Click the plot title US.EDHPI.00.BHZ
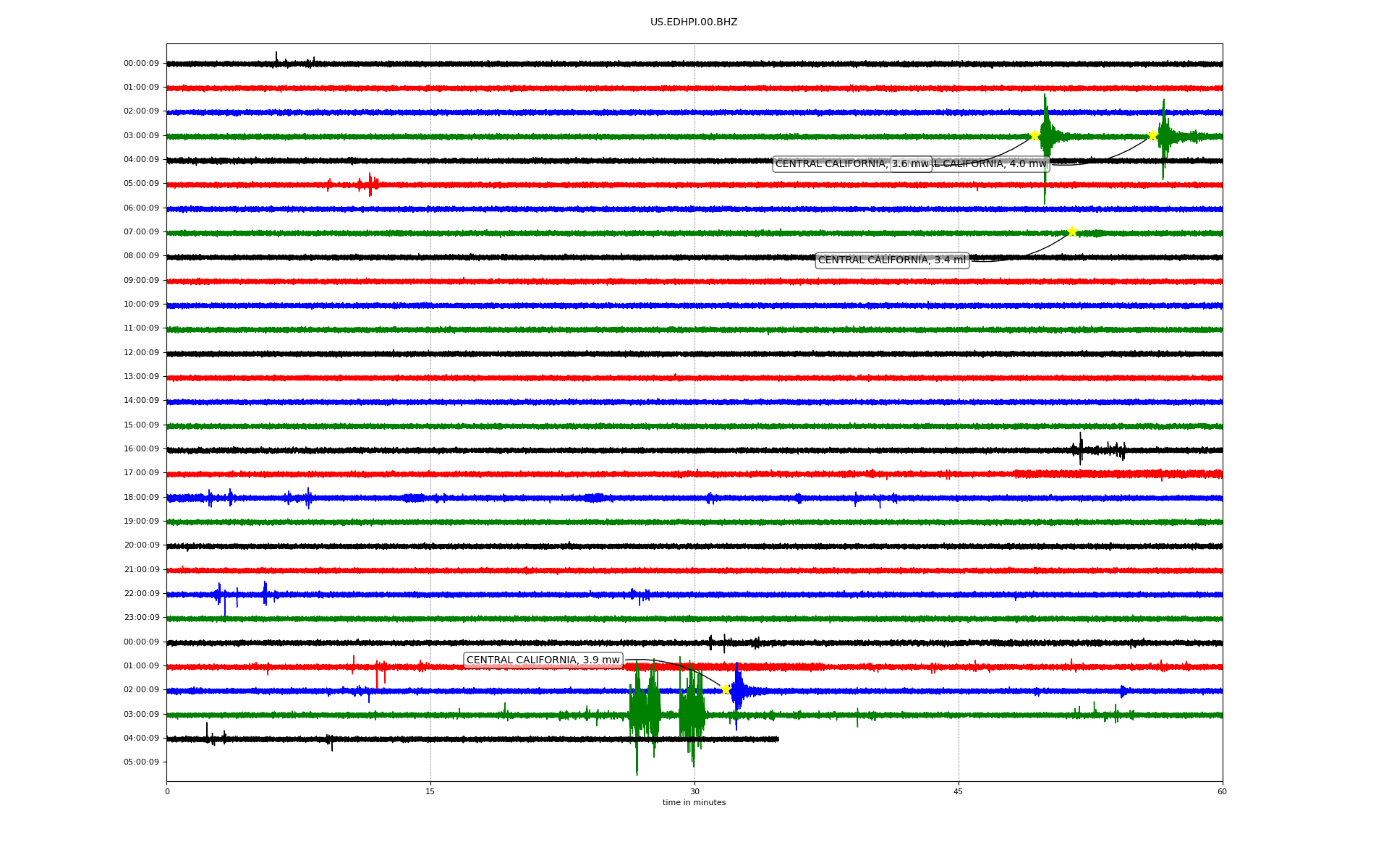 (x=693, y=22)
